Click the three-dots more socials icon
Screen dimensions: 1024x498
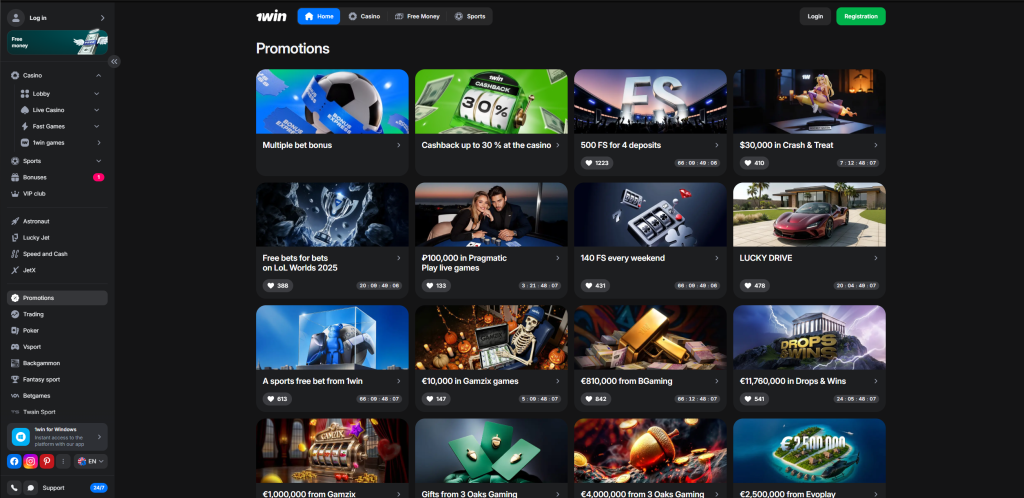pos(63,462)
